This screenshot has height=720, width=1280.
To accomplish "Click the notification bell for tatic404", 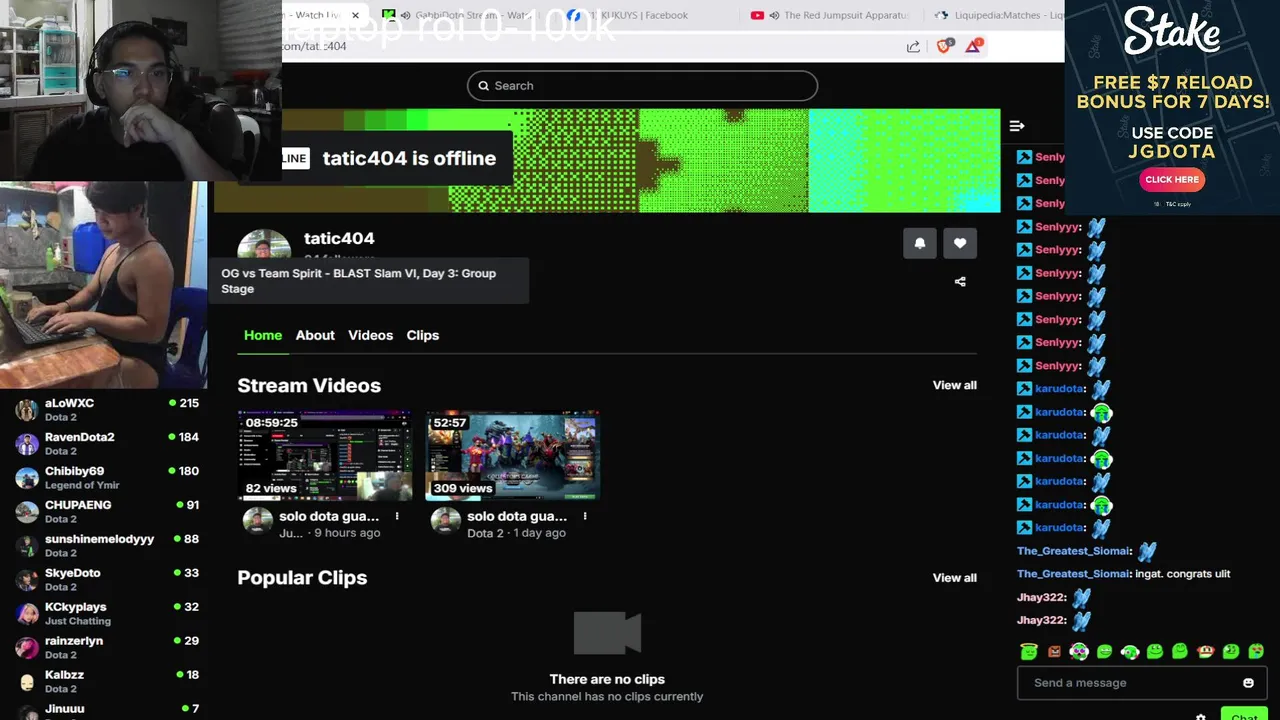I will (x=920, y=243).
